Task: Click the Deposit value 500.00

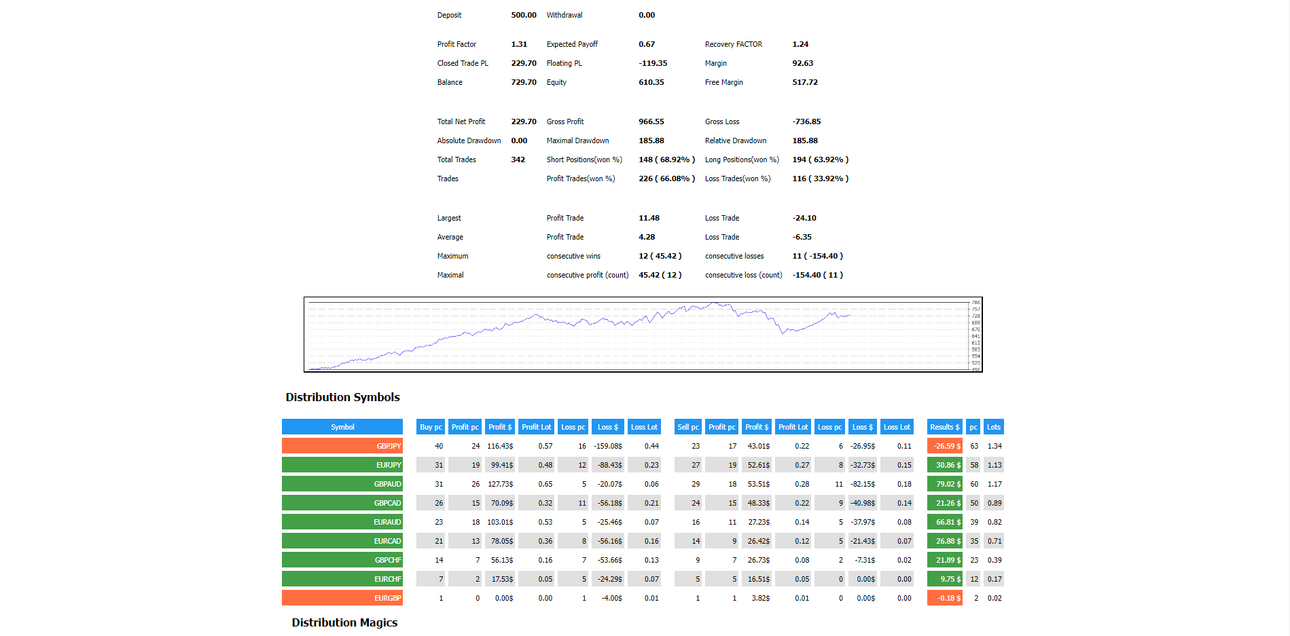Action: [x=524, y=15]
